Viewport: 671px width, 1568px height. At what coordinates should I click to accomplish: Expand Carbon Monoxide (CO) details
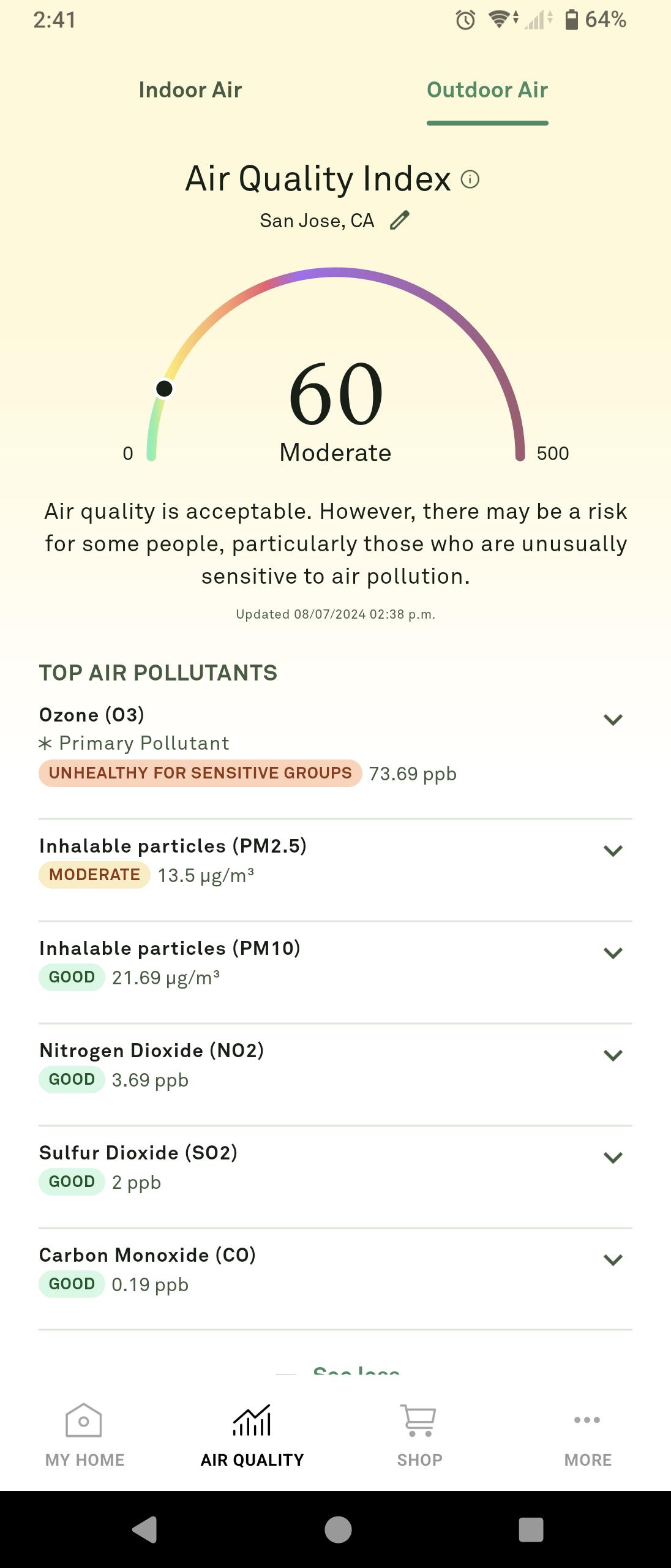coord(613,1260)
